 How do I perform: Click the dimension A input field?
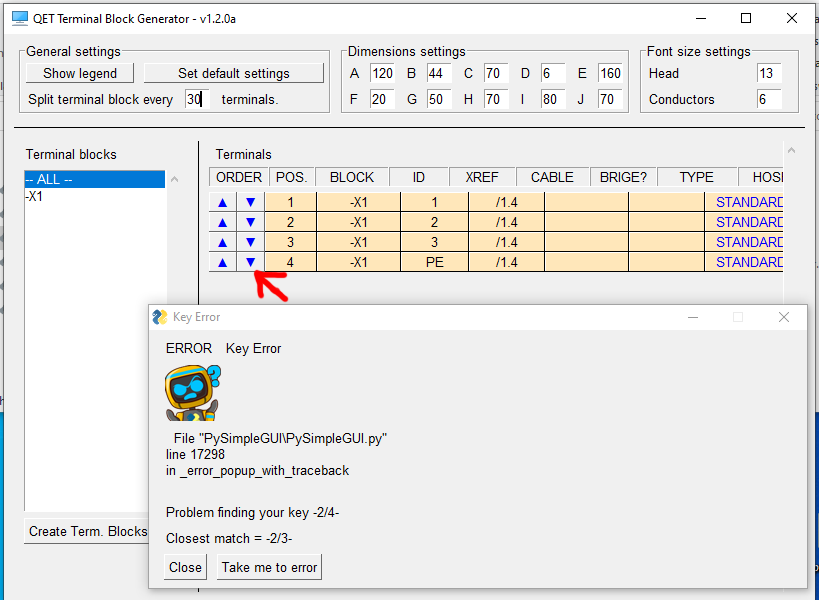click(381, 73)
